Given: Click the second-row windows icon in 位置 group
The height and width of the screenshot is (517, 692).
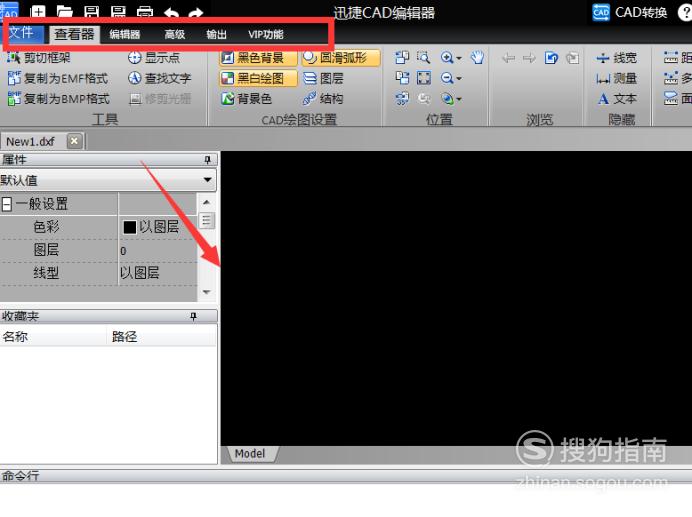Looking at the screenshot, I should [402, 78].
